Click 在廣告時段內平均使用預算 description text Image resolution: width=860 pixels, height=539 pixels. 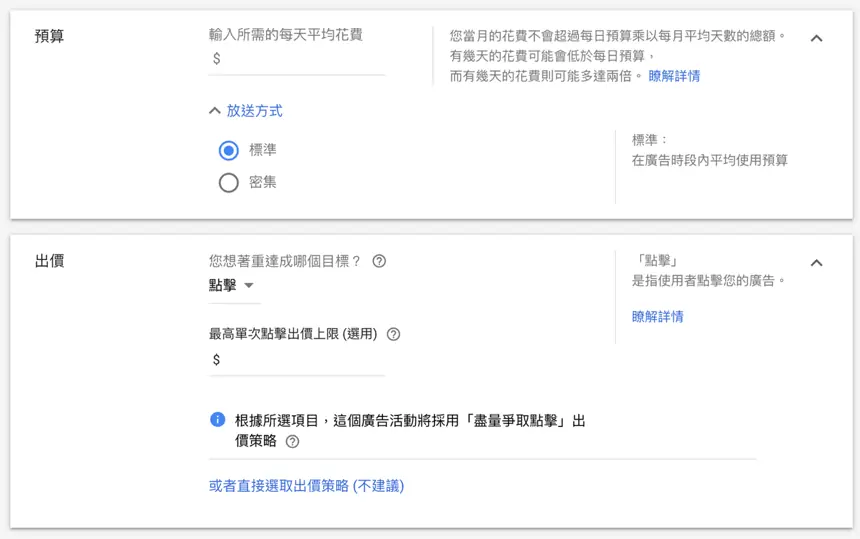(x=710, y=160)
